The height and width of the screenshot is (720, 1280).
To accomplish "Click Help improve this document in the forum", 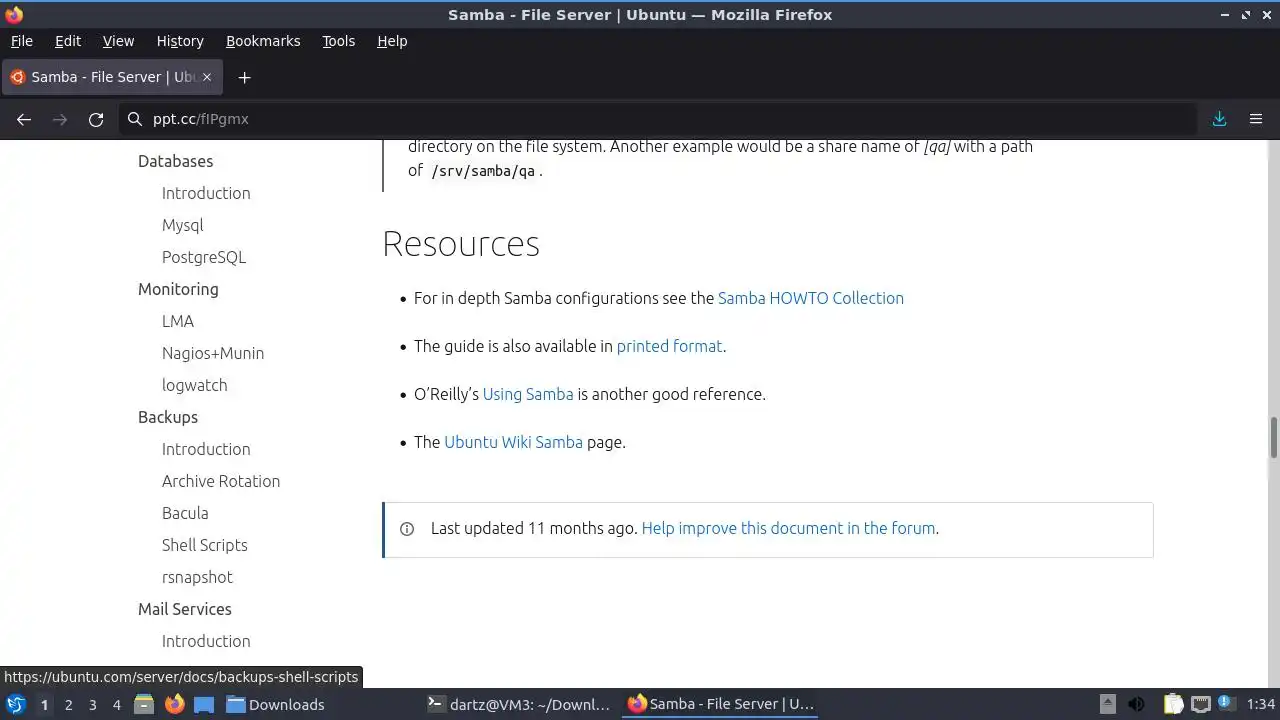I will click(x=789, y=528).
